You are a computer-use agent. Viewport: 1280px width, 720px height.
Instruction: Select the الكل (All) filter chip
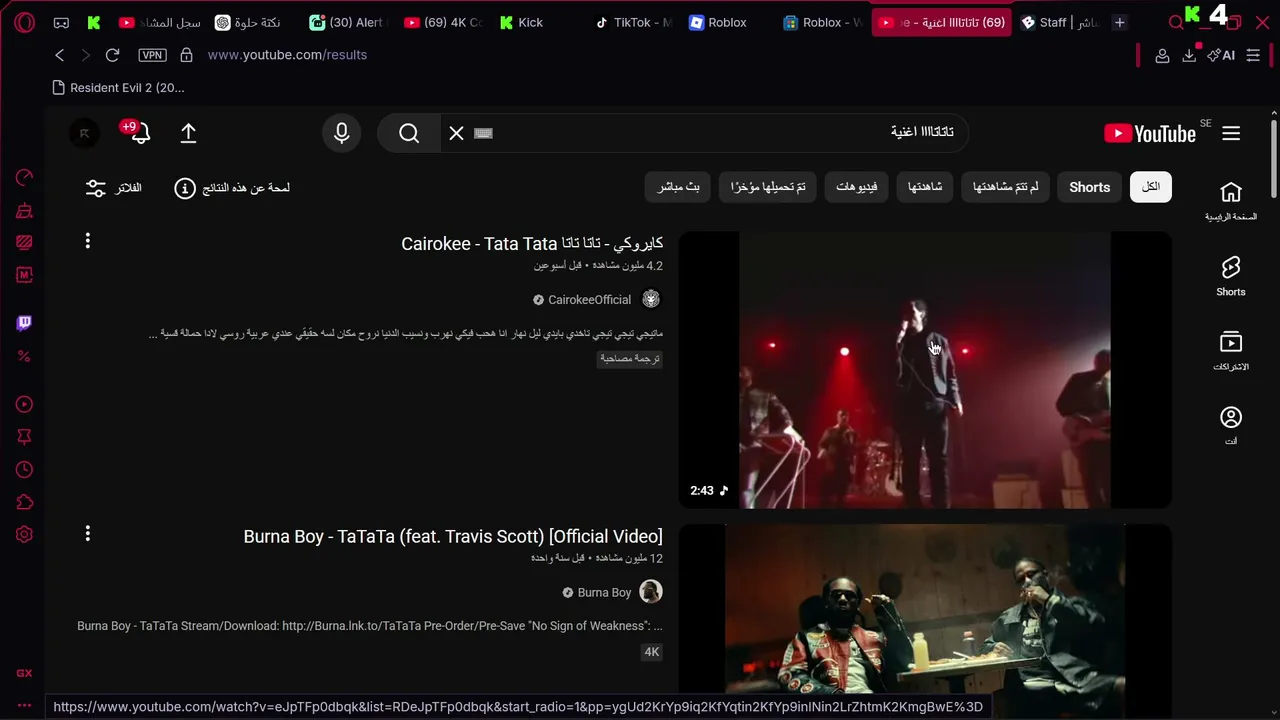coord(1151,187)
